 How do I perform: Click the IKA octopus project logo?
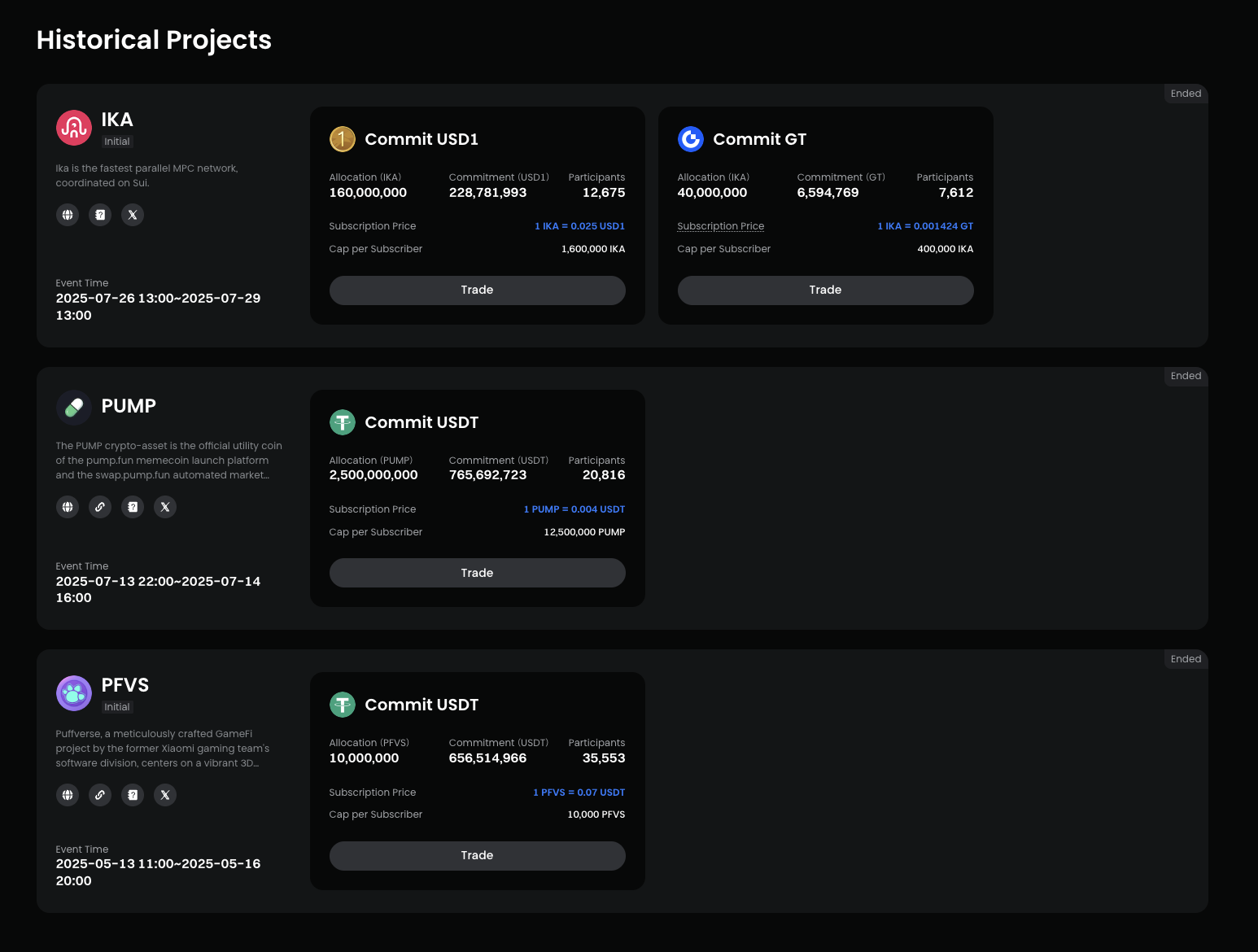pyautogui.click(x=74, y=128)
